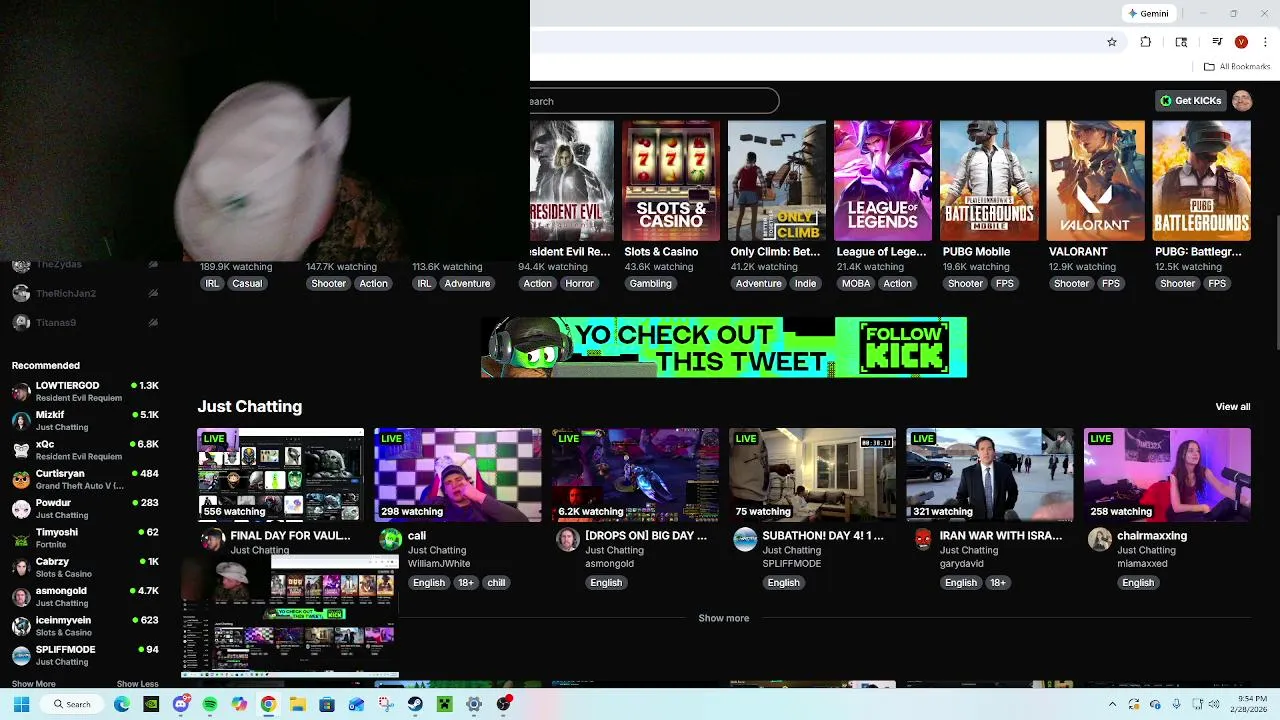Open League of Legends category title
Screen dimensions: 1280x720
(x=881, y=252)
